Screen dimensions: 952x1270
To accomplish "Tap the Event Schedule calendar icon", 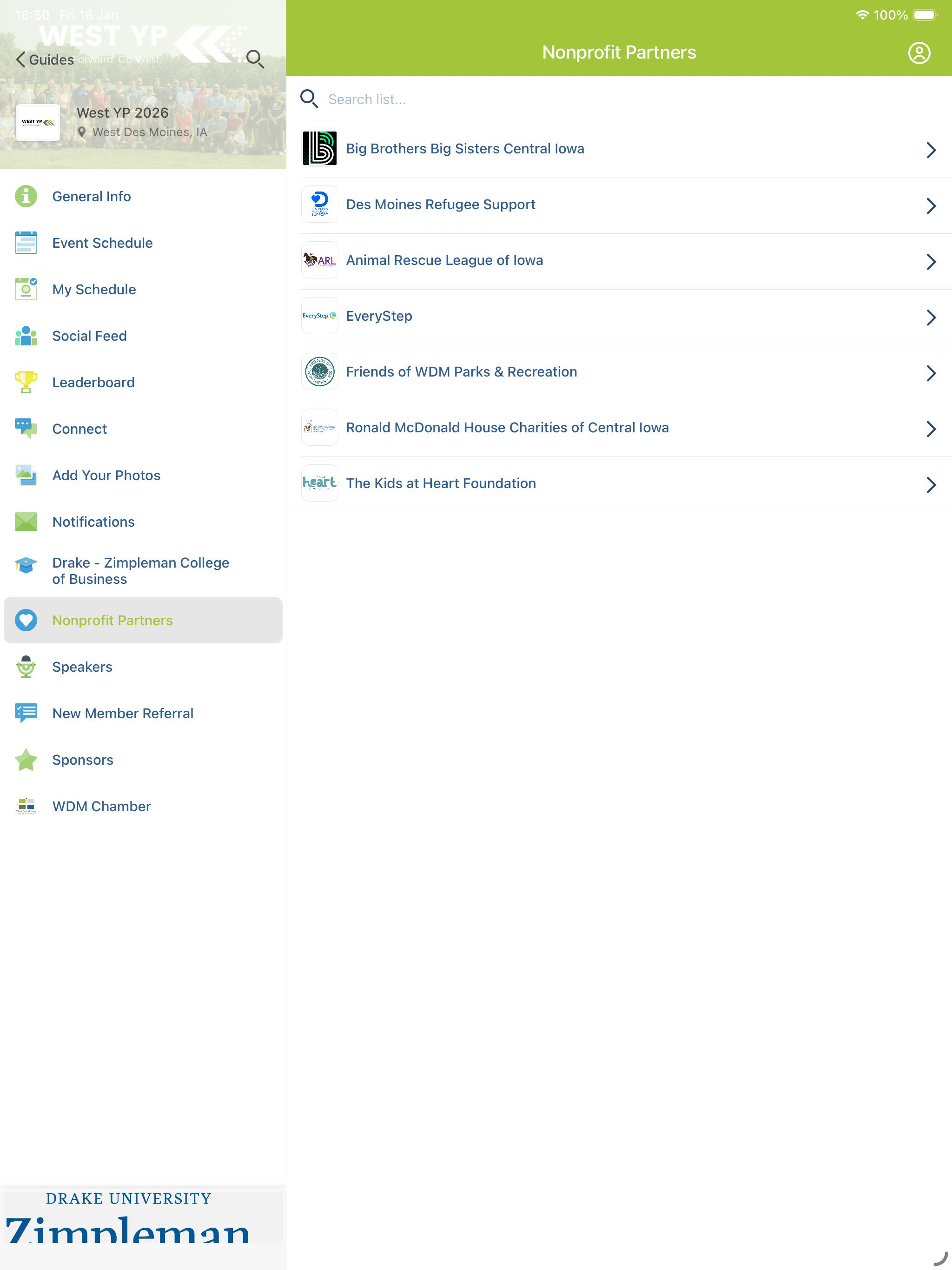I will coord(26,243).
